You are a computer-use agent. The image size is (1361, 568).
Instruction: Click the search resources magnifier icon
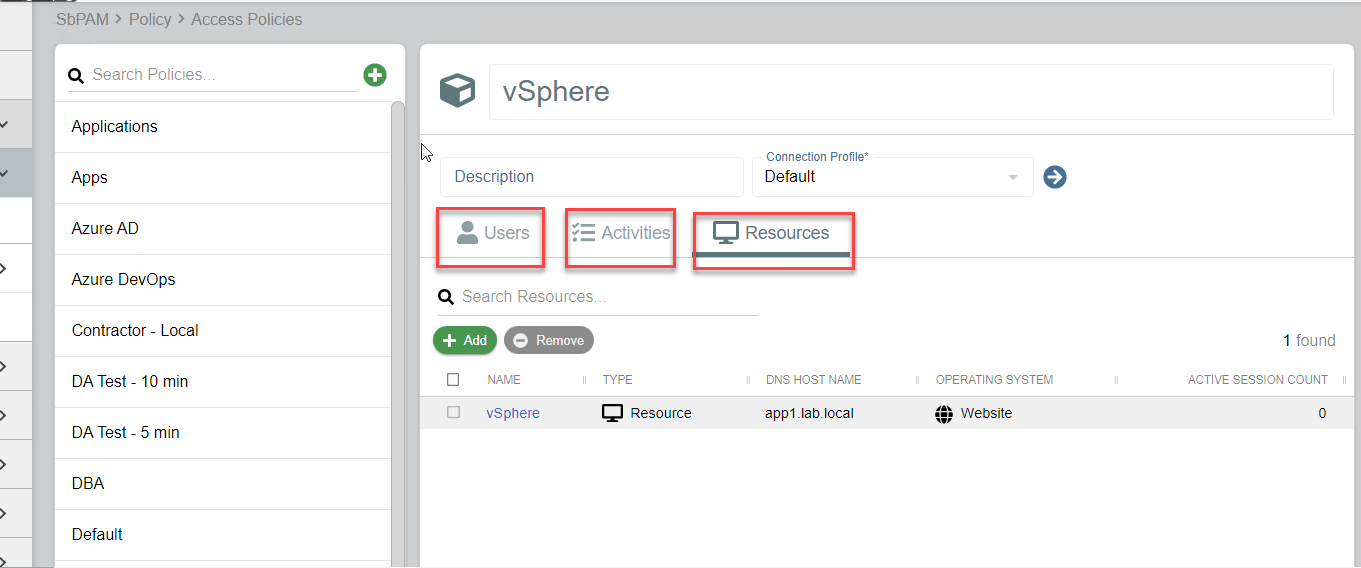pos(446,297)
